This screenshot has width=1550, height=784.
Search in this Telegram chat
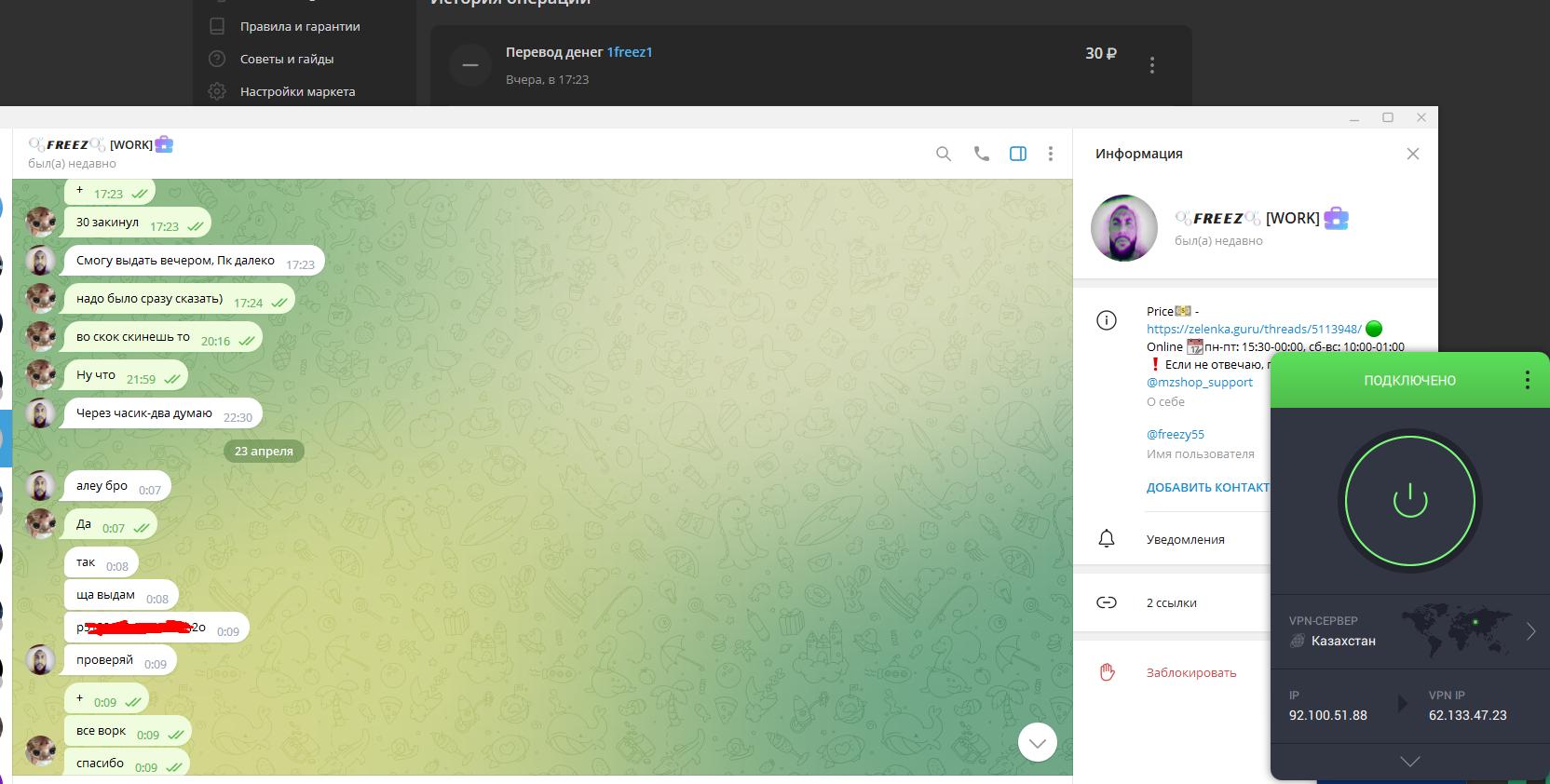point(944,154)
